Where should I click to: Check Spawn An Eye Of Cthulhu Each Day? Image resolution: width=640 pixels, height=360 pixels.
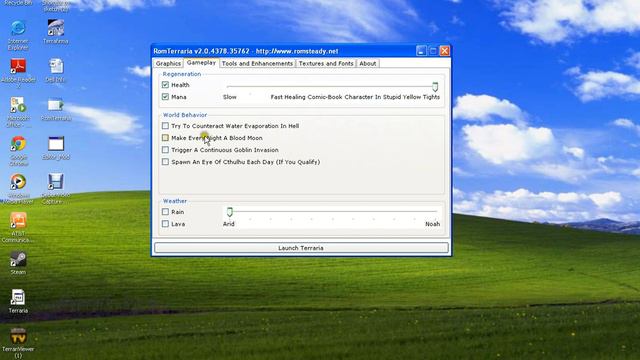point(165,162)
